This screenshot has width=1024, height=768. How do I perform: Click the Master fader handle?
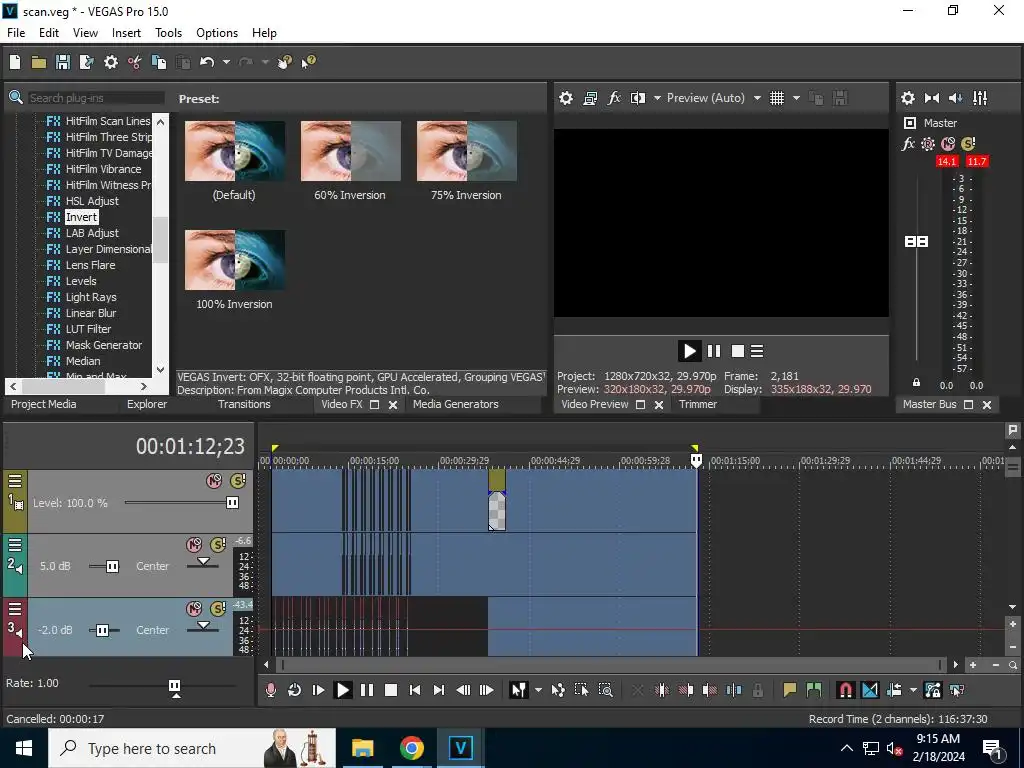(916, 242)
